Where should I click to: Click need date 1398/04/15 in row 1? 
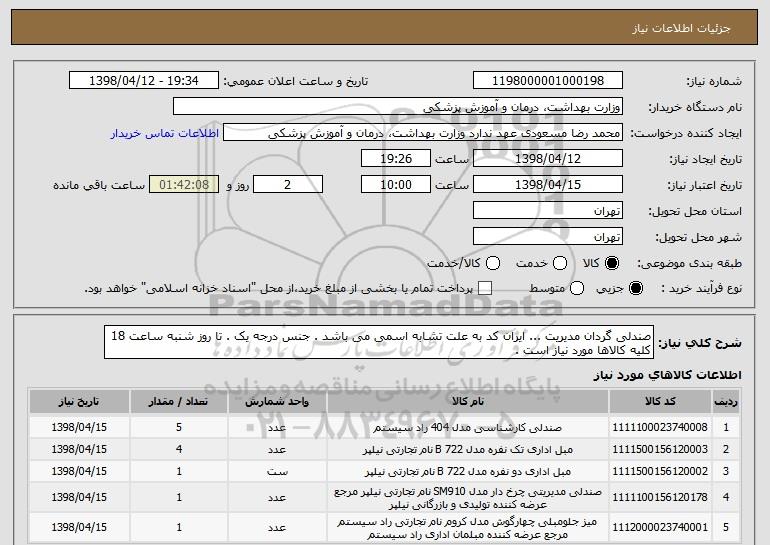pyautogui.click(x=79, y=427)
